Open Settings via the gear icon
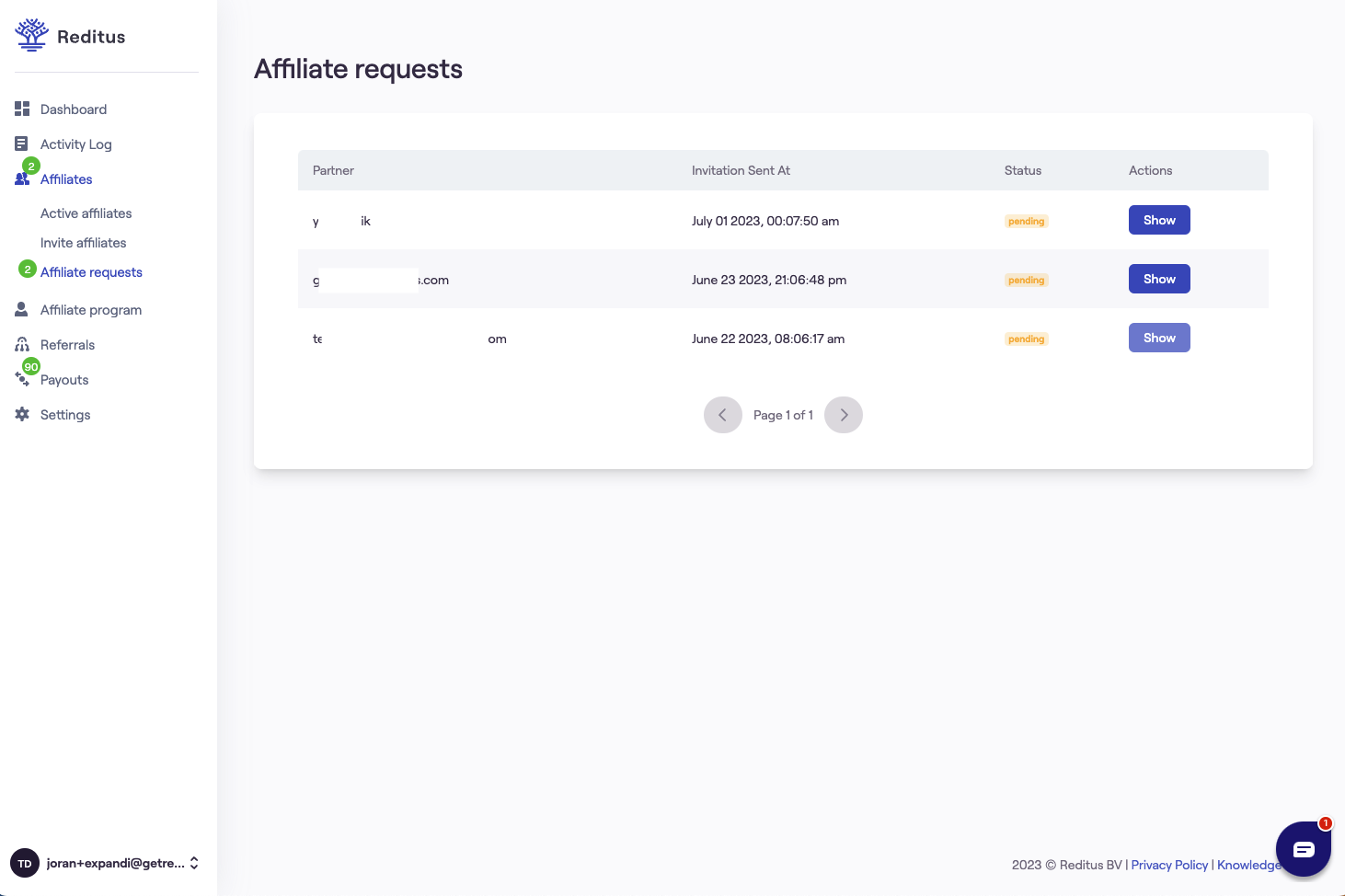 click(22, 414)
